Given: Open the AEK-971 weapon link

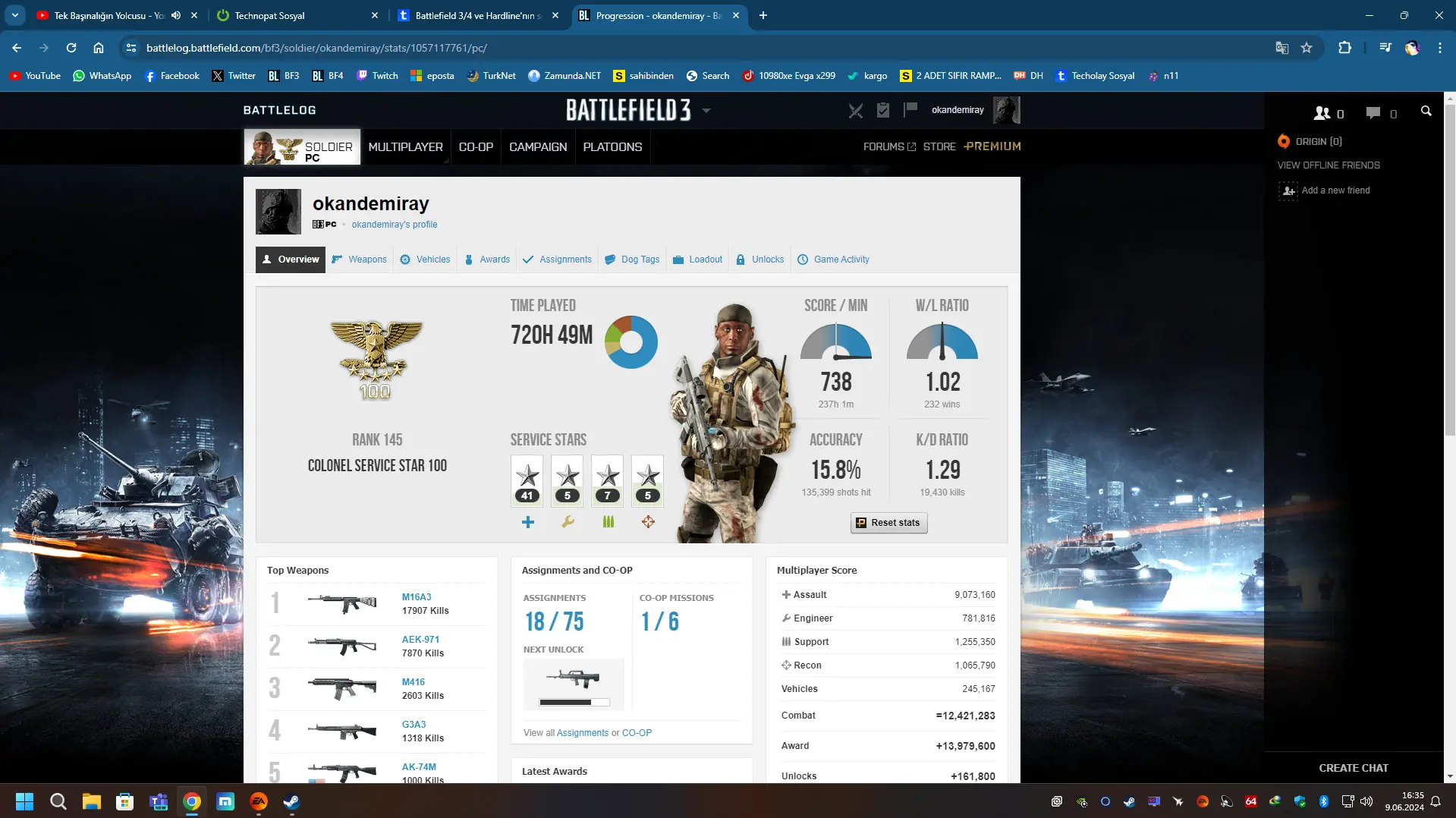Looking at the screenshot, I should pos(420,640).
